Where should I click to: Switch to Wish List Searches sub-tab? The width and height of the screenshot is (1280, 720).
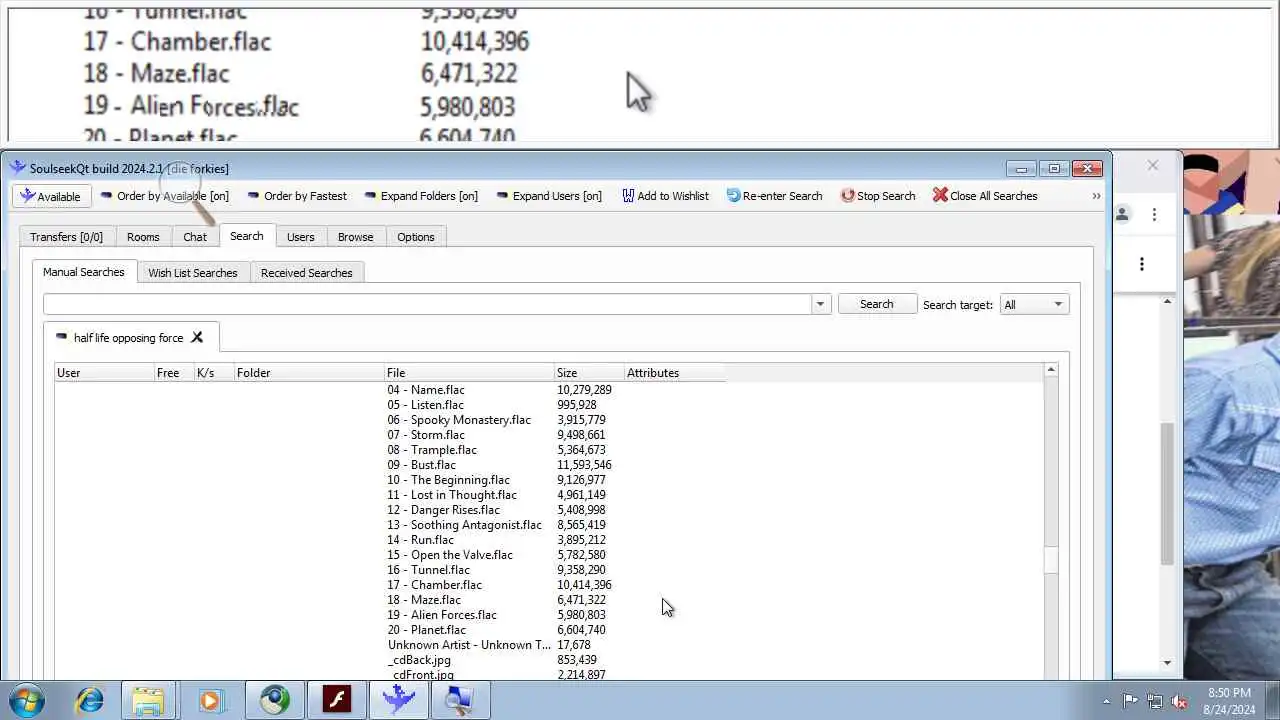click(193, 273)
